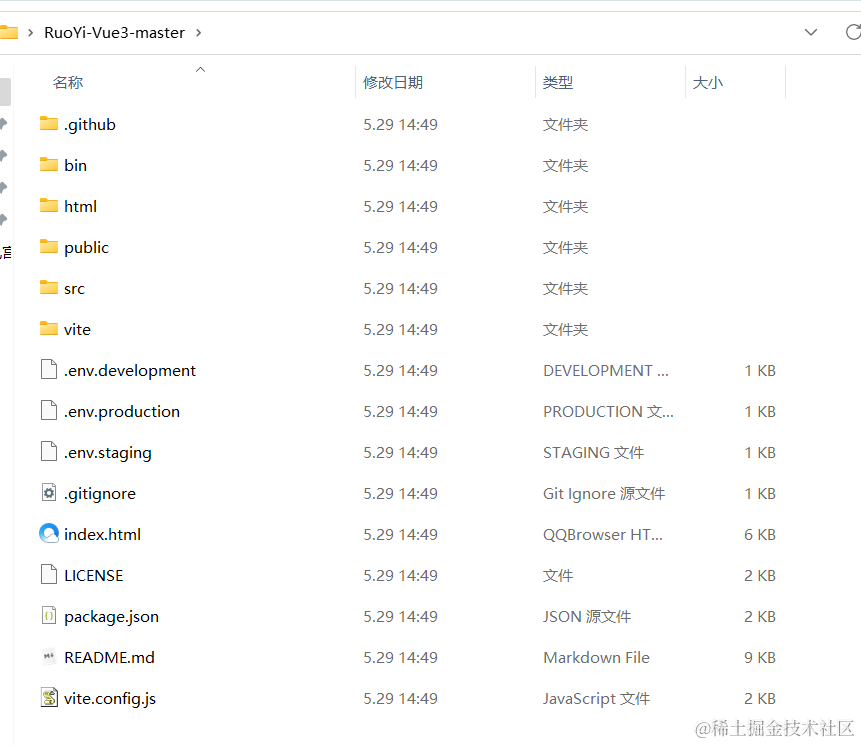
Task: Click the LICENSE blank file icon
Action: point(49,575)
